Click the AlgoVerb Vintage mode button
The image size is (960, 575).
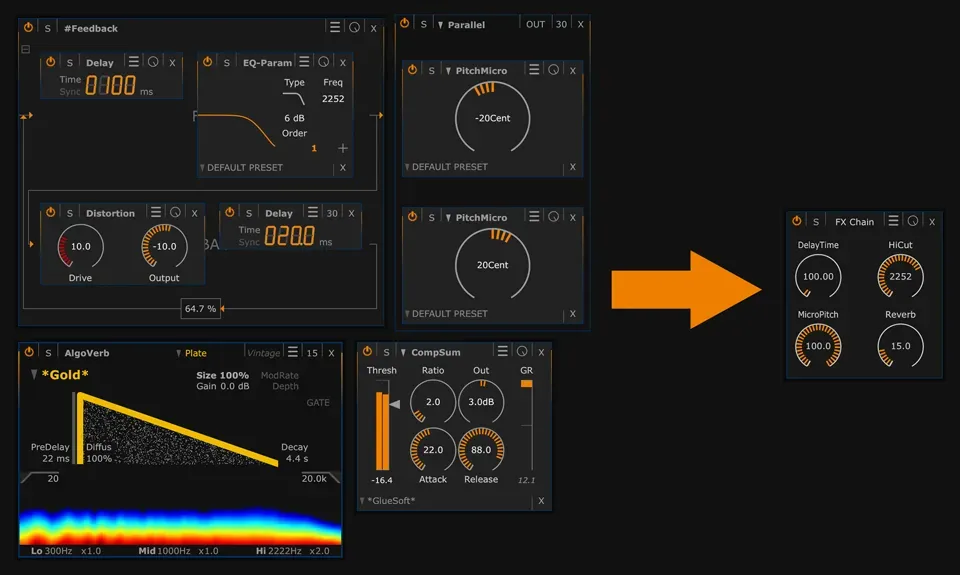263,353
